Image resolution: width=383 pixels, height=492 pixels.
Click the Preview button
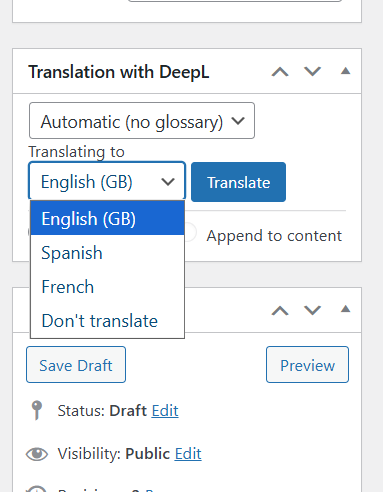pyautogui.click(x=307, y=365)
